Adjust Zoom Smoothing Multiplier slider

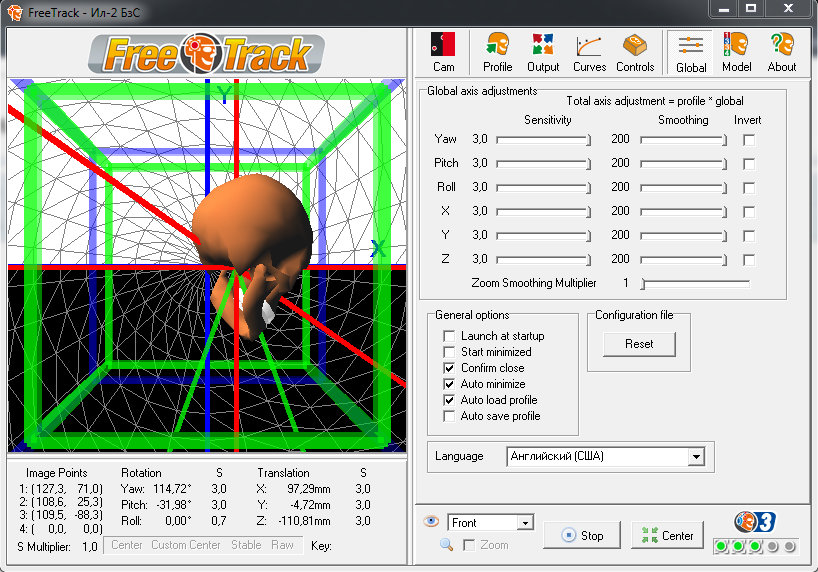click(x=695, y=284)
